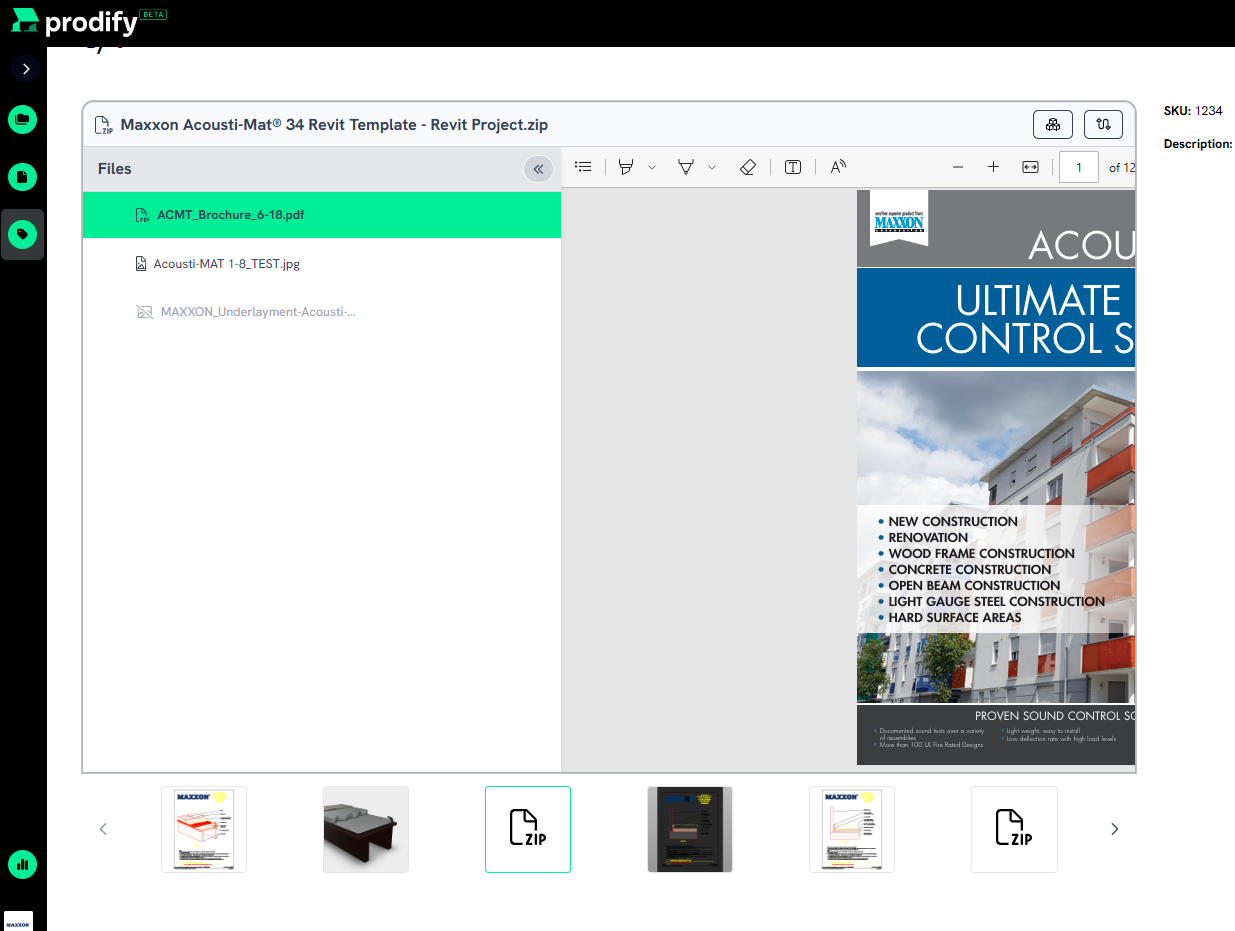The height and width of the screenshot is (931, 1235).
Task: Open the folders icon in left sidebar
Action: (23, 120)
